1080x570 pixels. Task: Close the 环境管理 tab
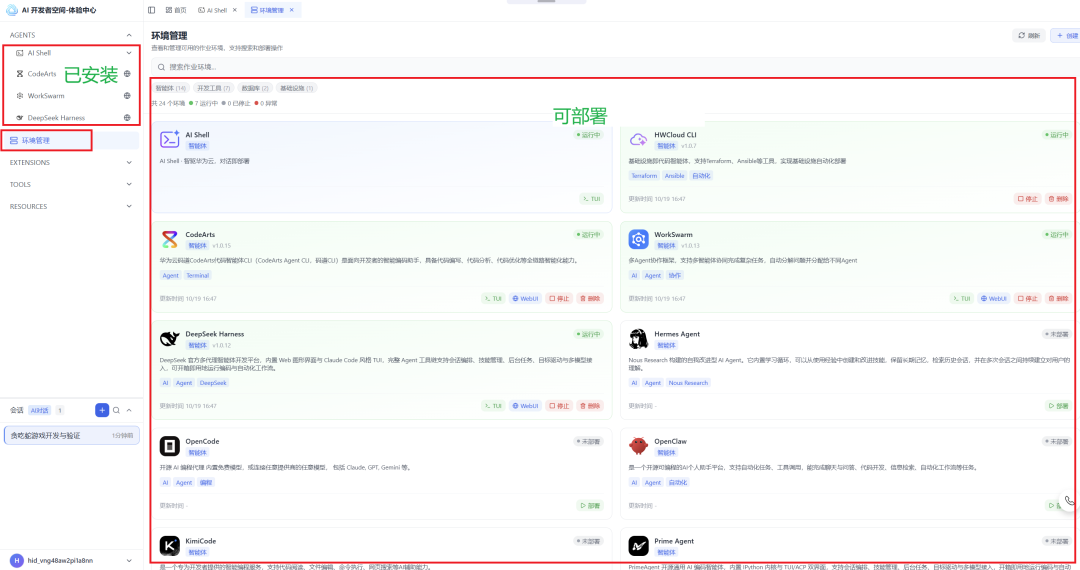(x=291, y=10)
